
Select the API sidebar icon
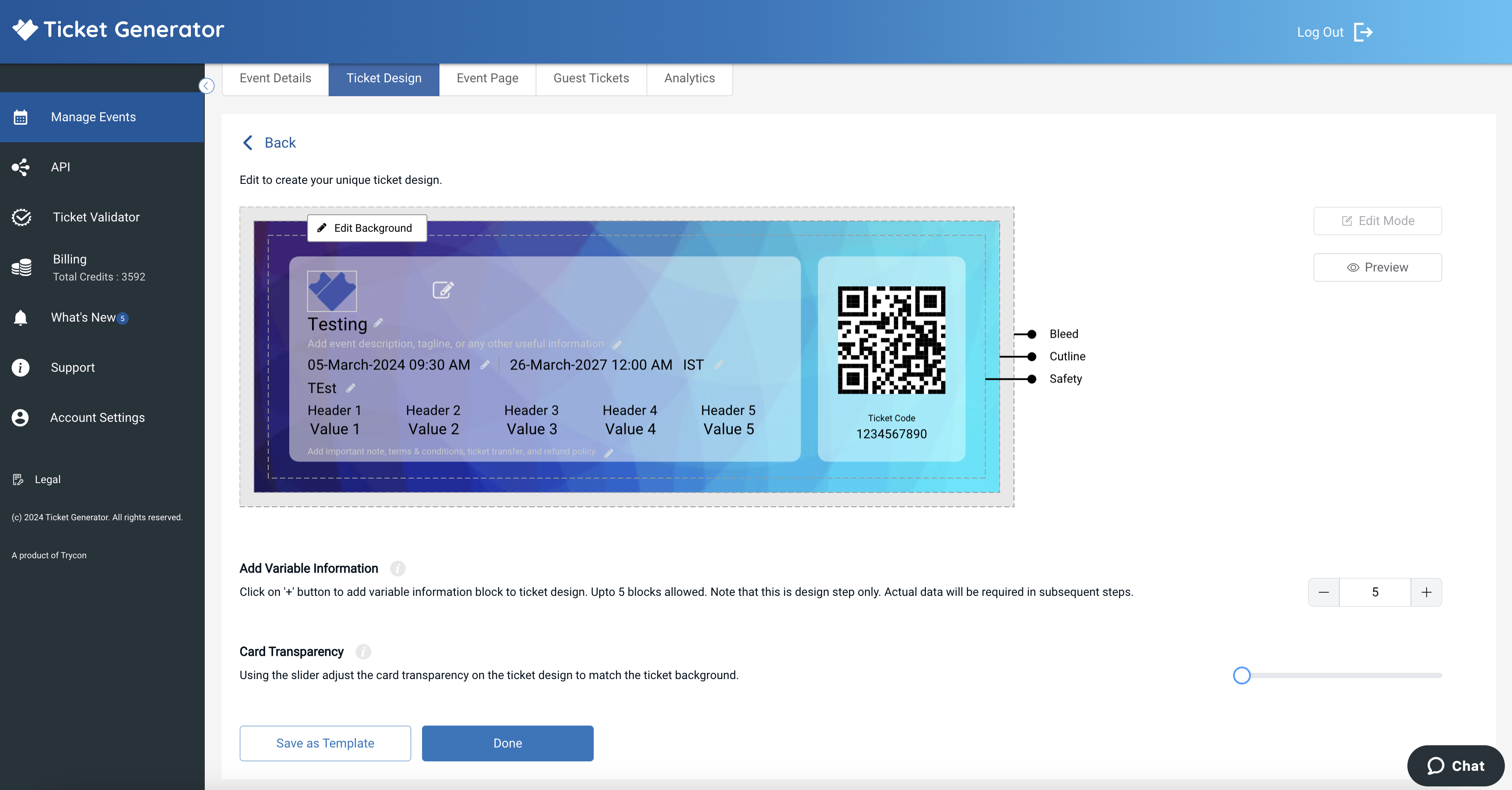21,167
